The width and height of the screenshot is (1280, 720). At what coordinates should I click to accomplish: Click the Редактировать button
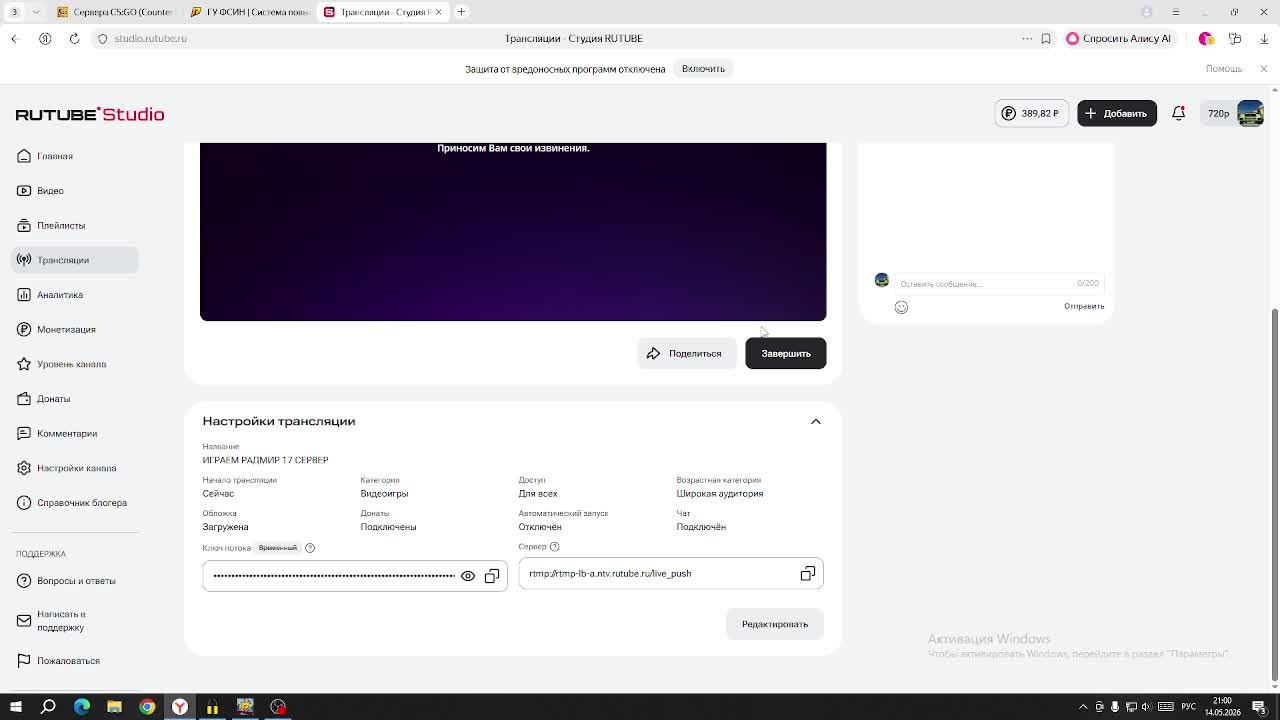(x=775, y=624)
